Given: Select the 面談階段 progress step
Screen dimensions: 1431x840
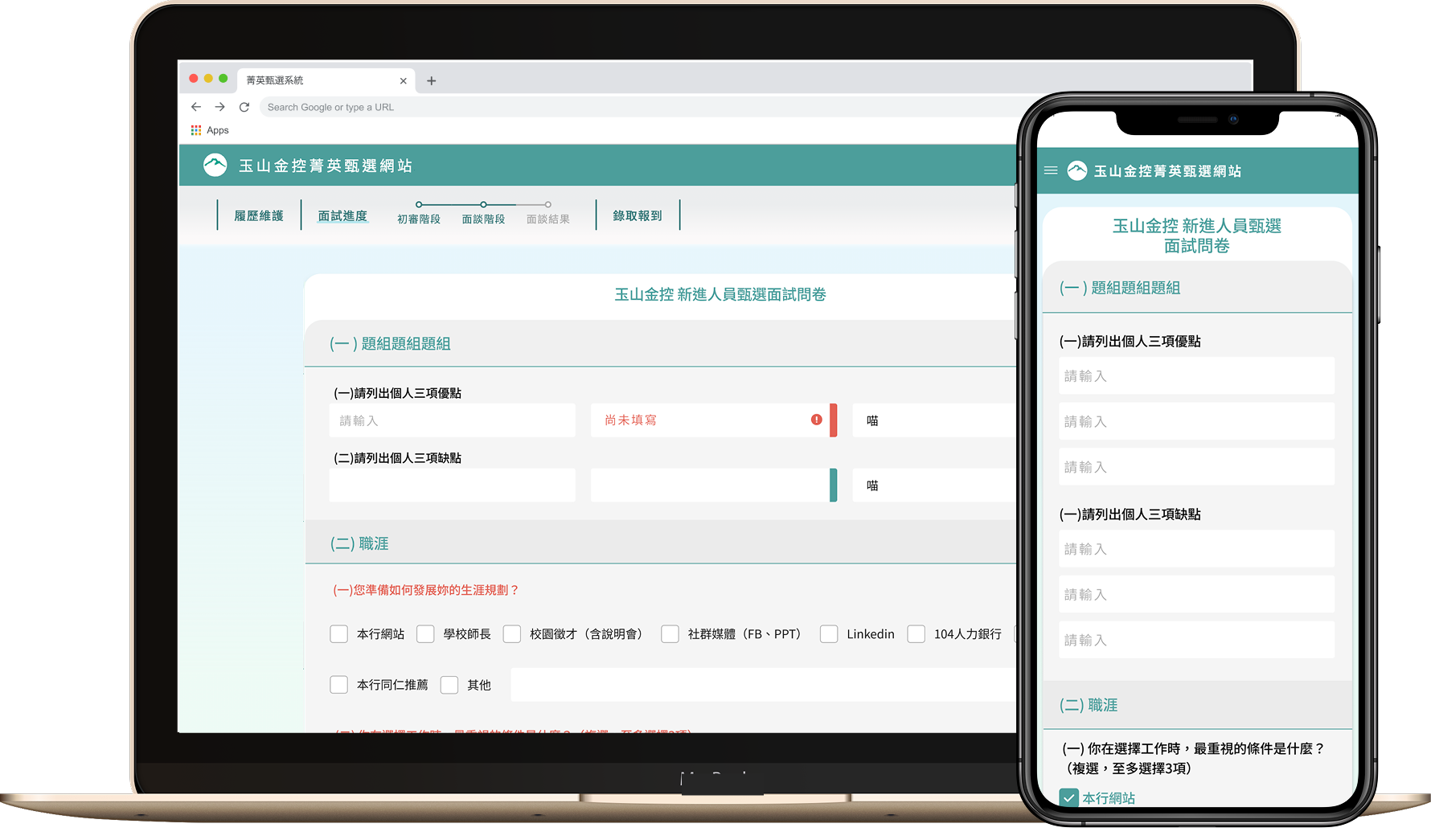Looking at the screenshot, I should 483,219.
